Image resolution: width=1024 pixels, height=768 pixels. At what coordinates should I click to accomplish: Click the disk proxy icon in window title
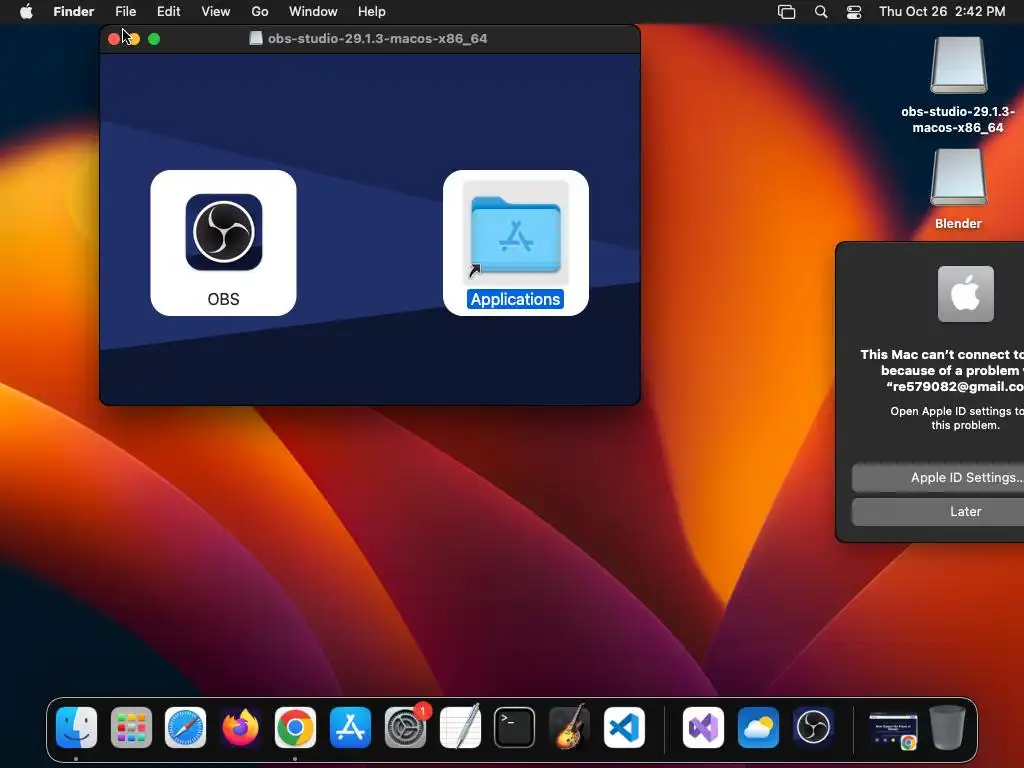[256, 39]
